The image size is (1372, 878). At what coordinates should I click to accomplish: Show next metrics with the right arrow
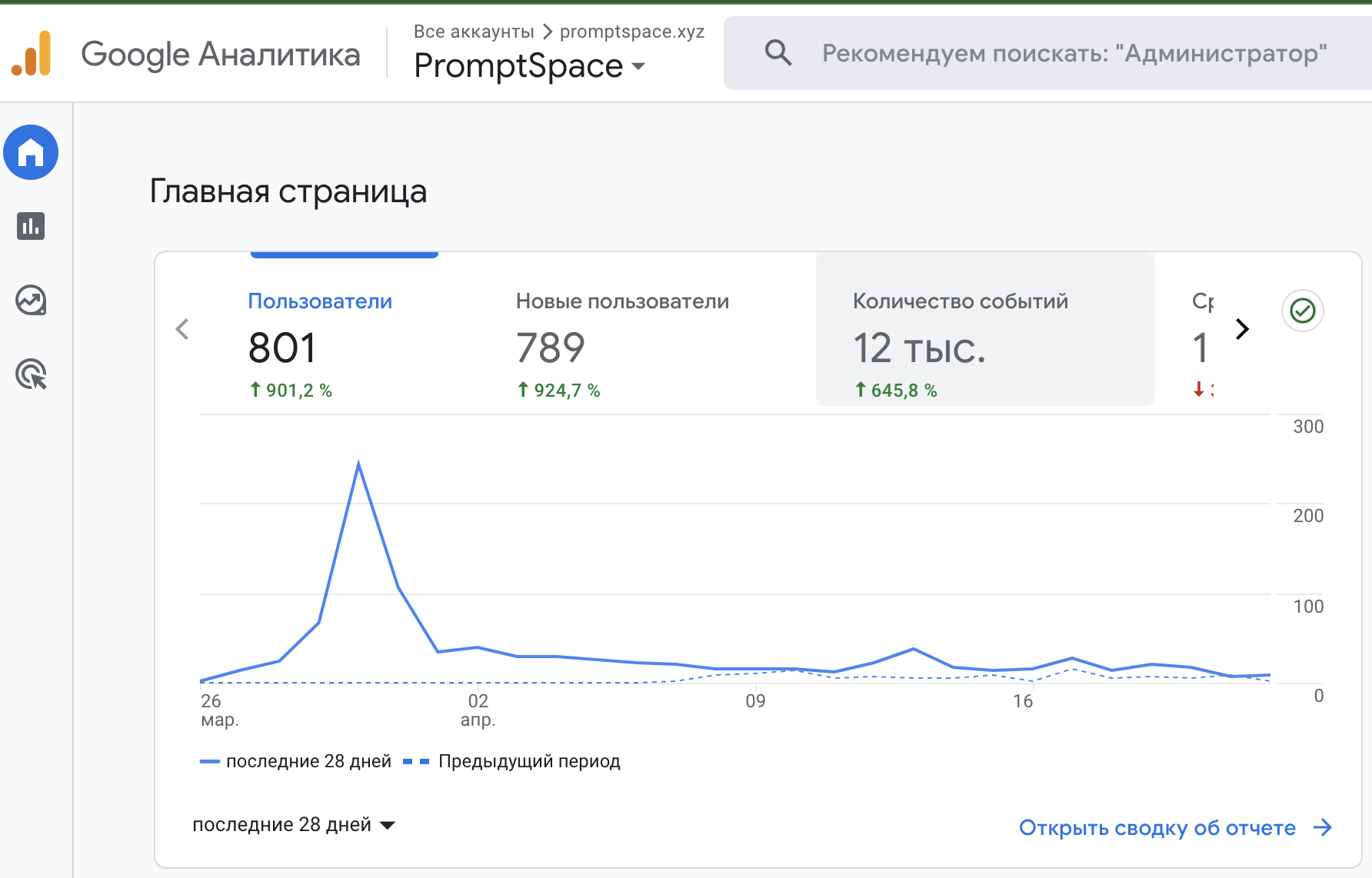1242,329
